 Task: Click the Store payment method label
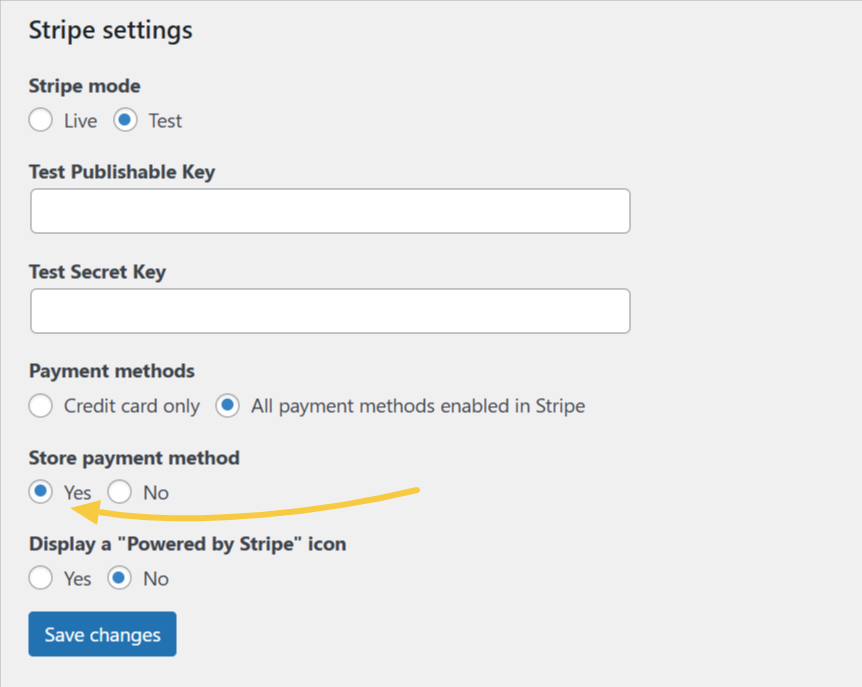tap(134, 458)
